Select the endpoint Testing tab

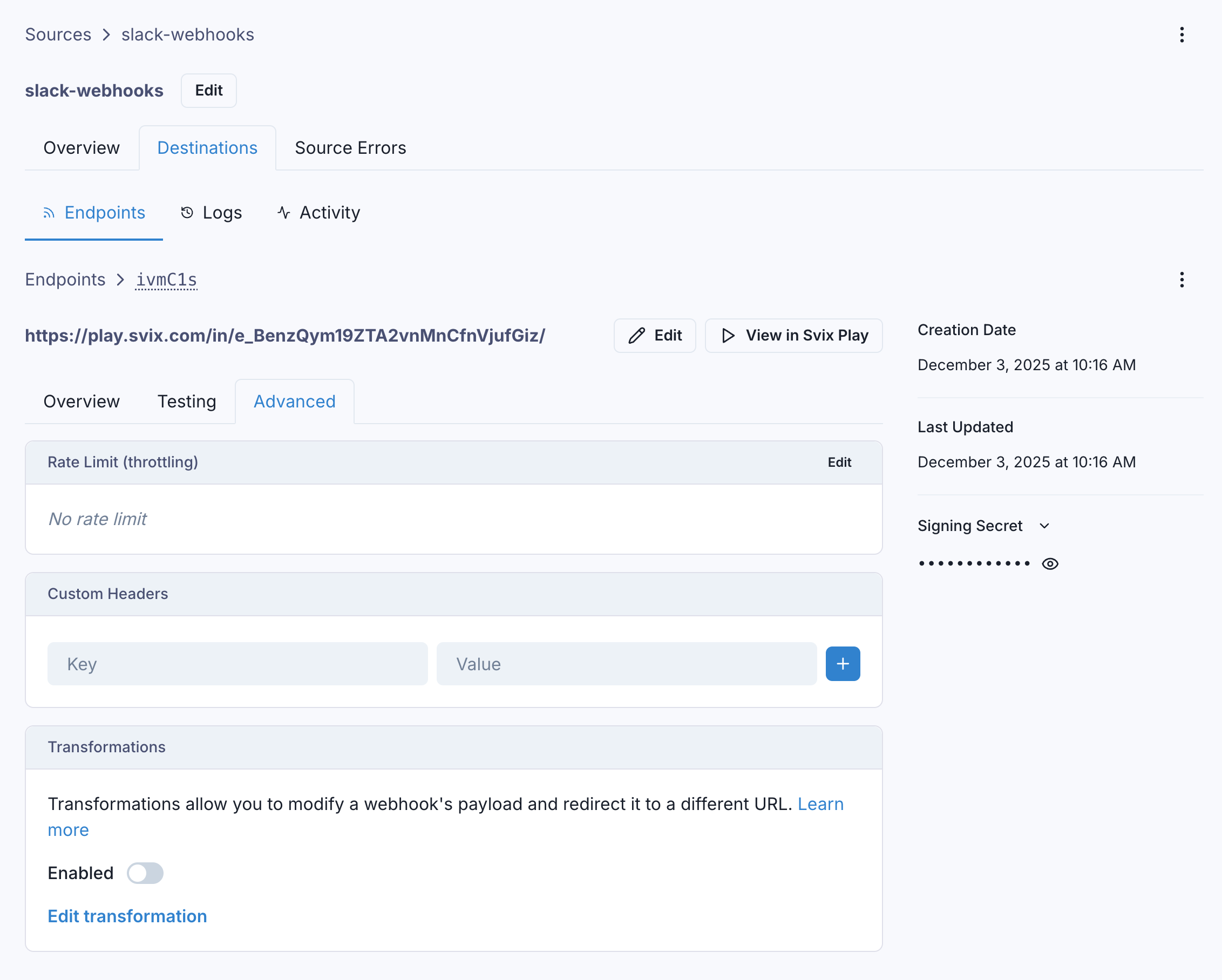pos(186,401)
